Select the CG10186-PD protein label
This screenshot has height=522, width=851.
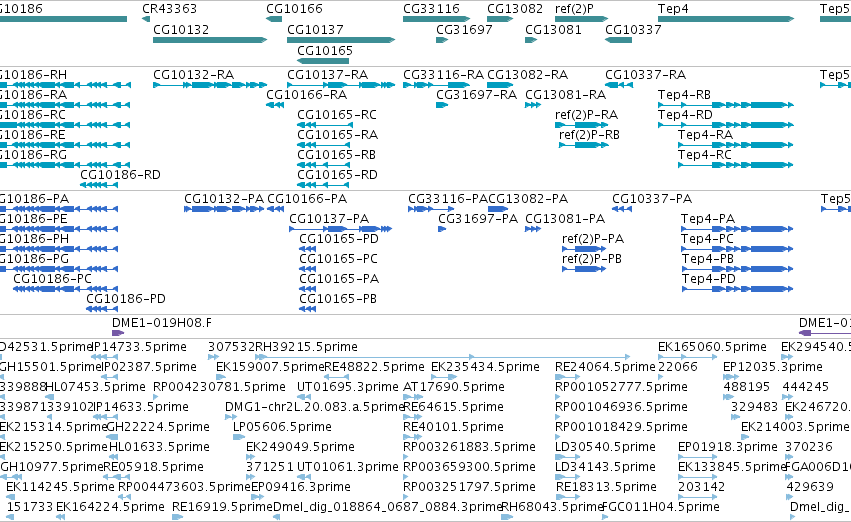pos(126,298)
